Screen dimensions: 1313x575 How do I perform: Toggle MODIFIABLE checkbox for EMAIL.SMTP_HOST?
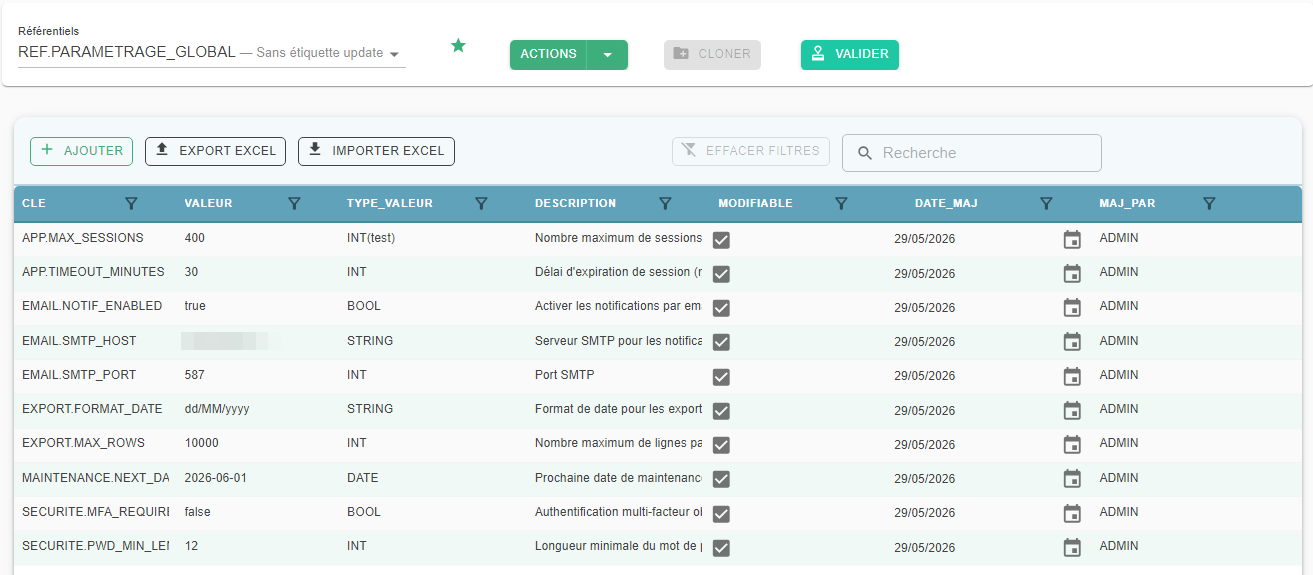click(x=721, y=342)
